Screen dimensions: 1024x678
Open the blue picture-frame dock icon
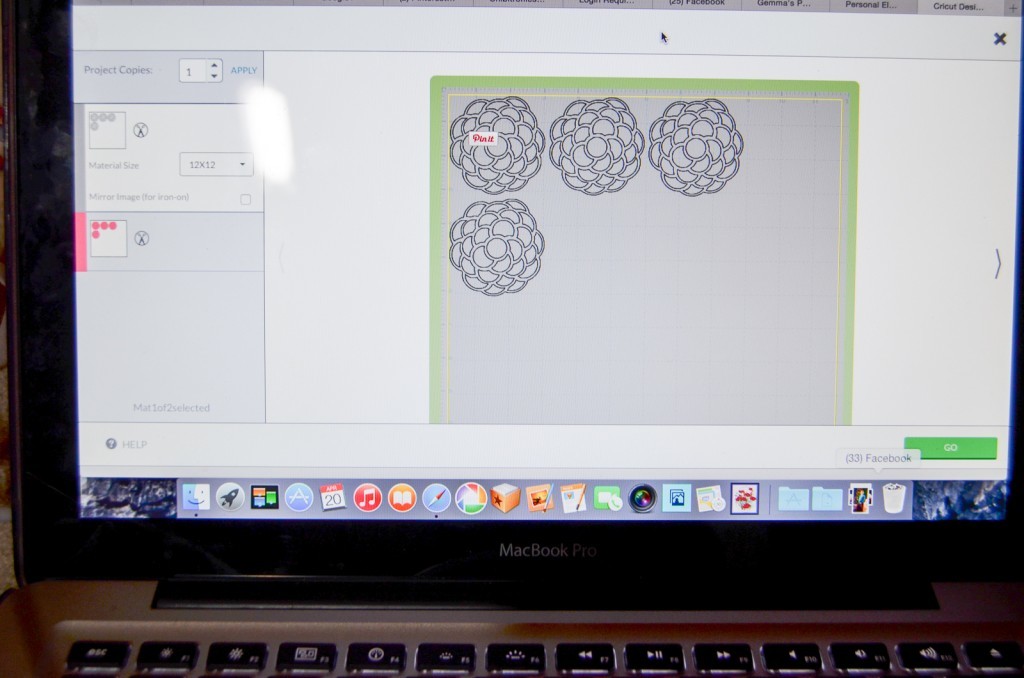[x=677, y=499]
